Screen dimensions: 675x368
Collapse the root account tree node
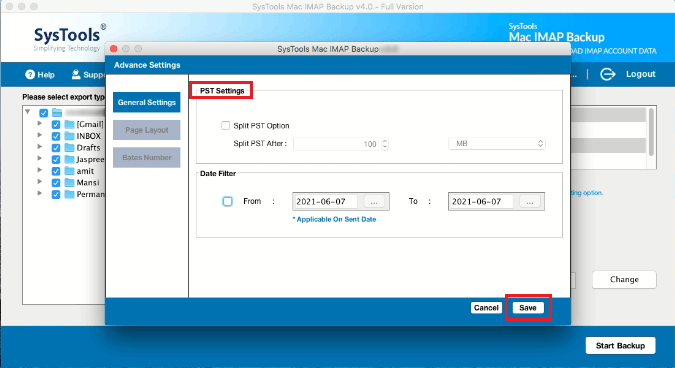coord(28,112)
